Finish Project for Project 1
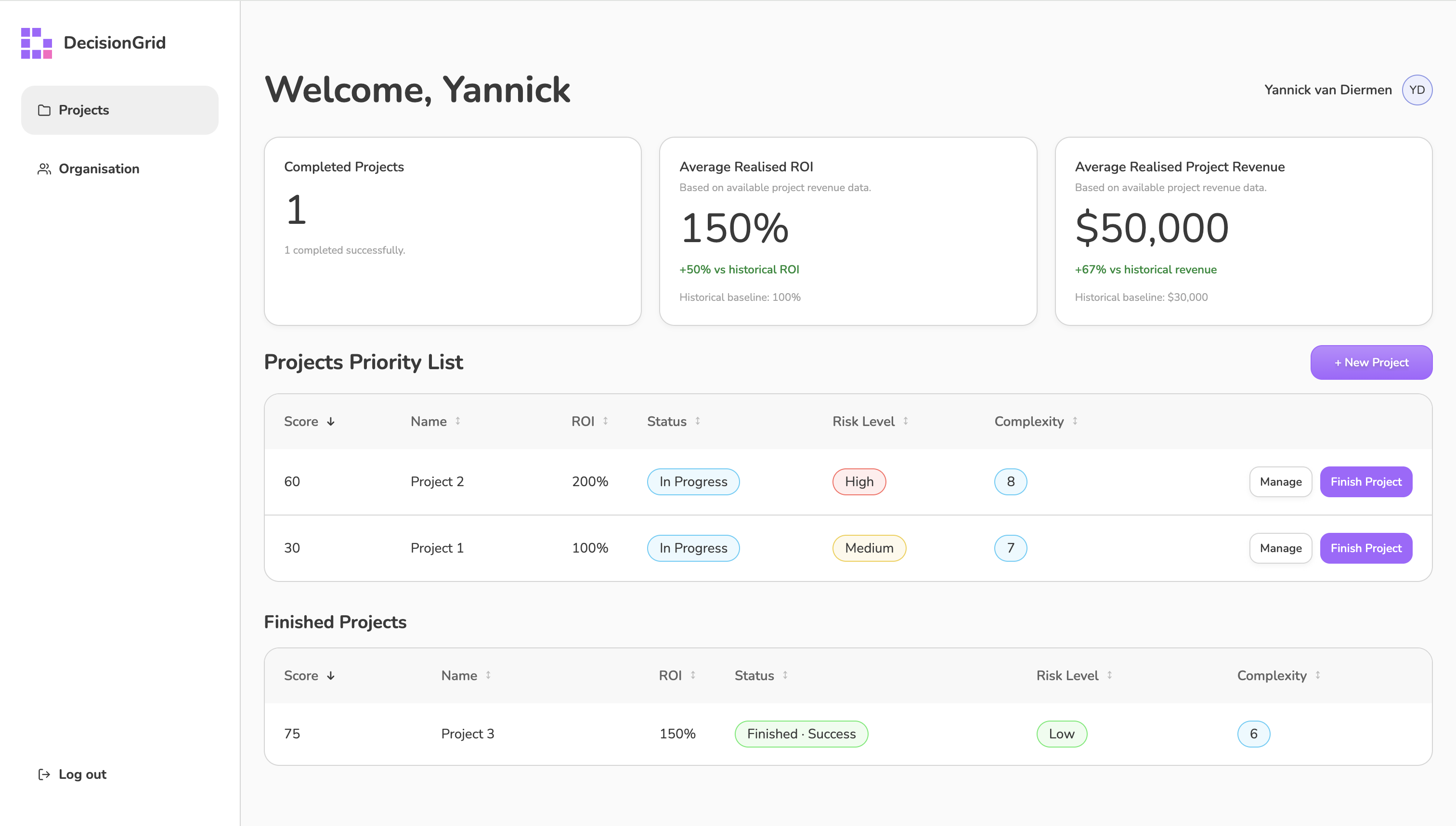1456x826 pixels. pyautogui.click(x=1366, y=548)
